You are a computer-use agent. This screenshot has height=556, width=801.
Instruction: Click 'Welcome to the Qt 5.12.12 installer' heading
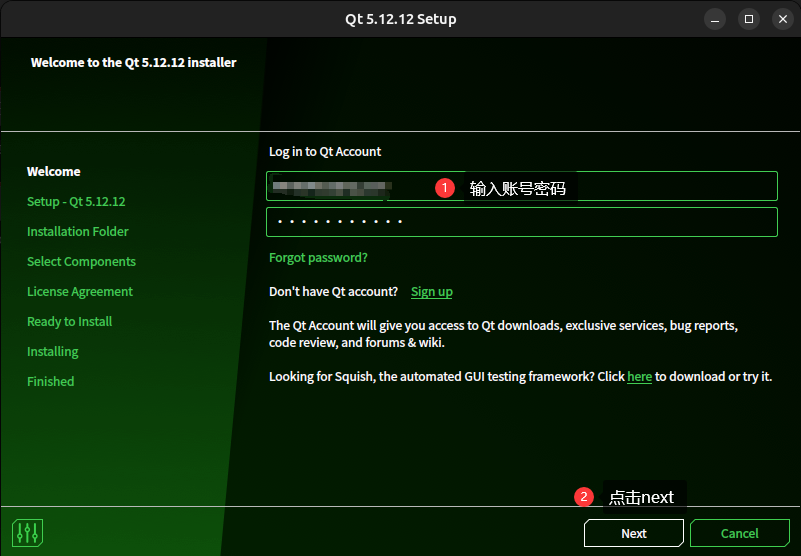133,62
